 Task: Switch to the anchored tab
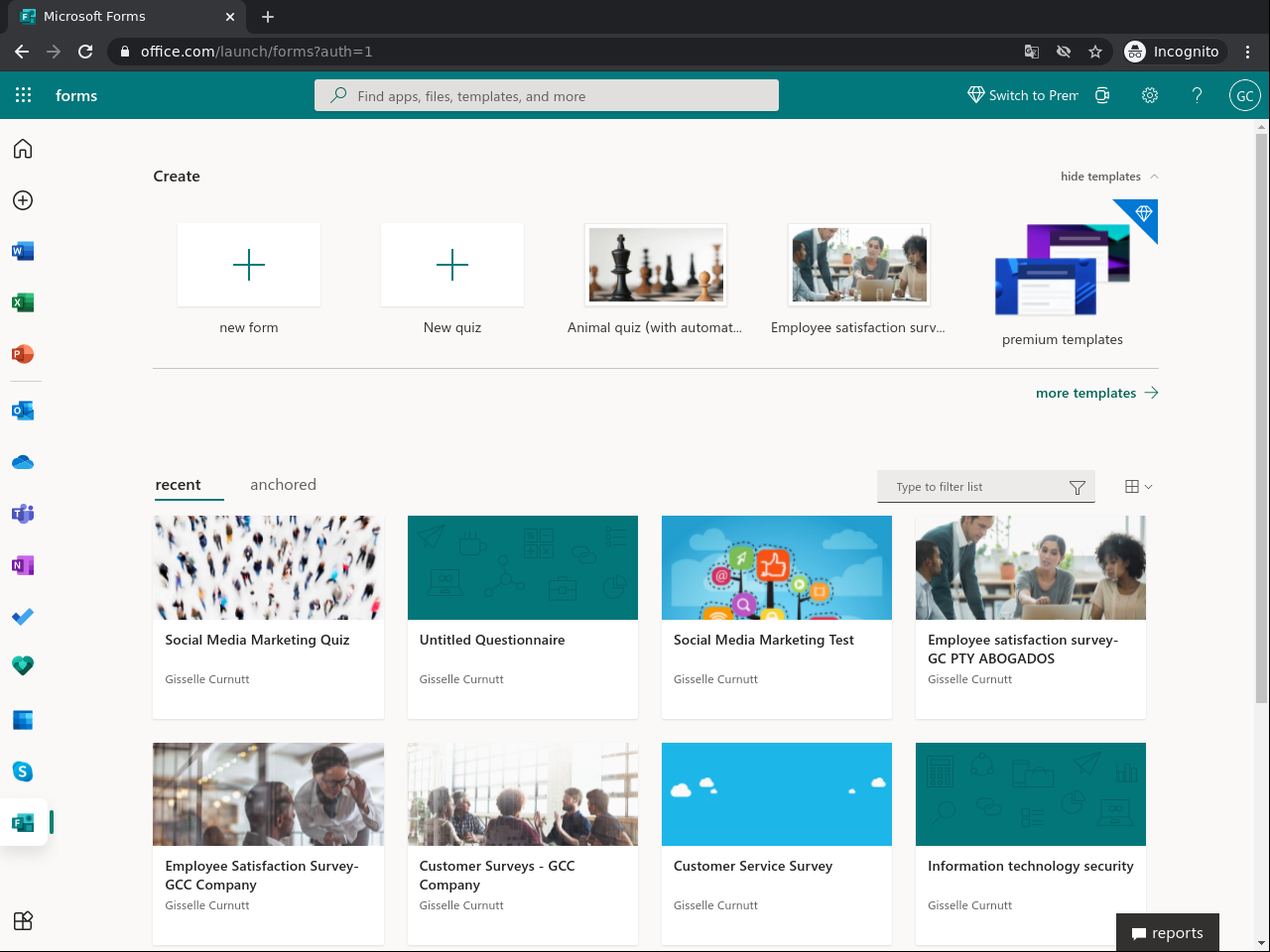coord(283,485)
